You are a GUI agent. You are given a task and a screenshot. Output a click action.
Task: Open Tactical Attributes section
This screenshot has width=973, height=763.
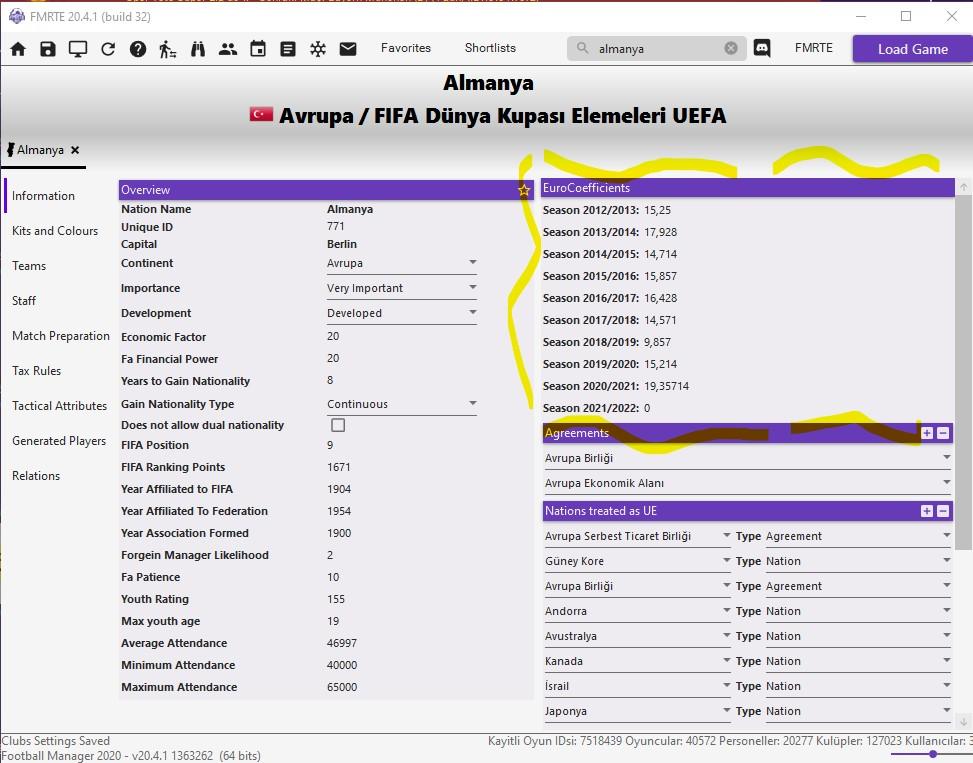pos(60,406)
